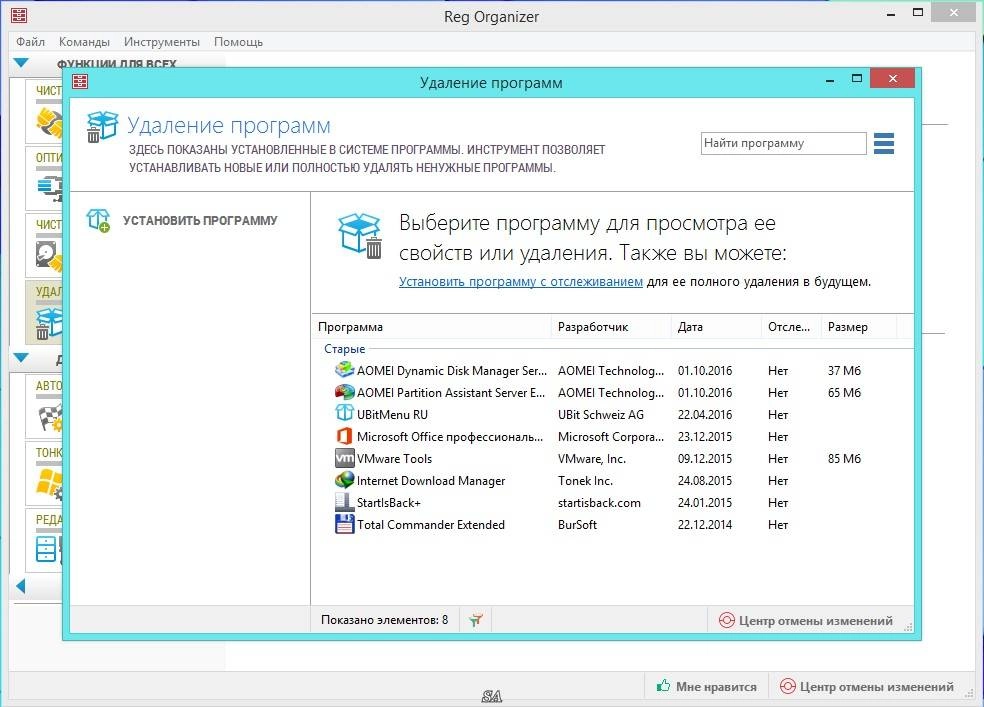Collapse the 'Функции для всех' section arrow
984x707 pixels.
click(x=21, y=63)
